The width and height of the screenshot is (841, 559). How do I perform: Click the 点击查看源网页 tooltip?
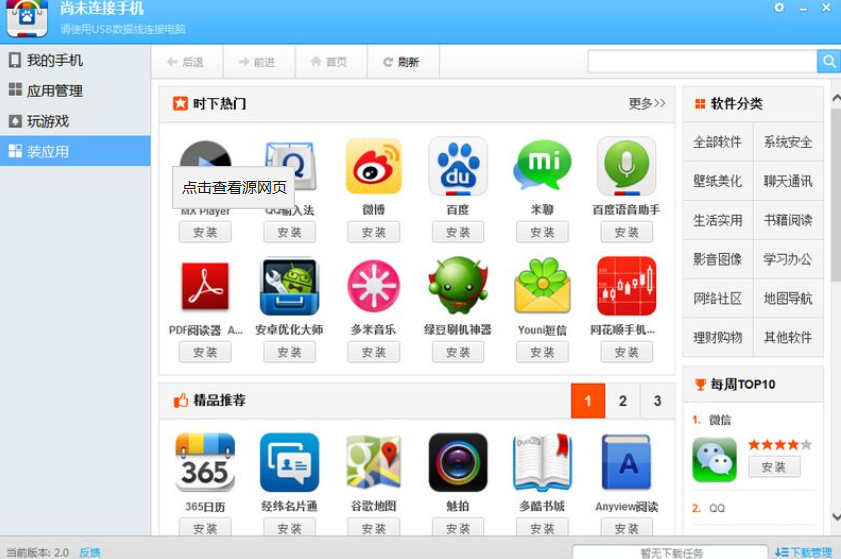[234, 187]
